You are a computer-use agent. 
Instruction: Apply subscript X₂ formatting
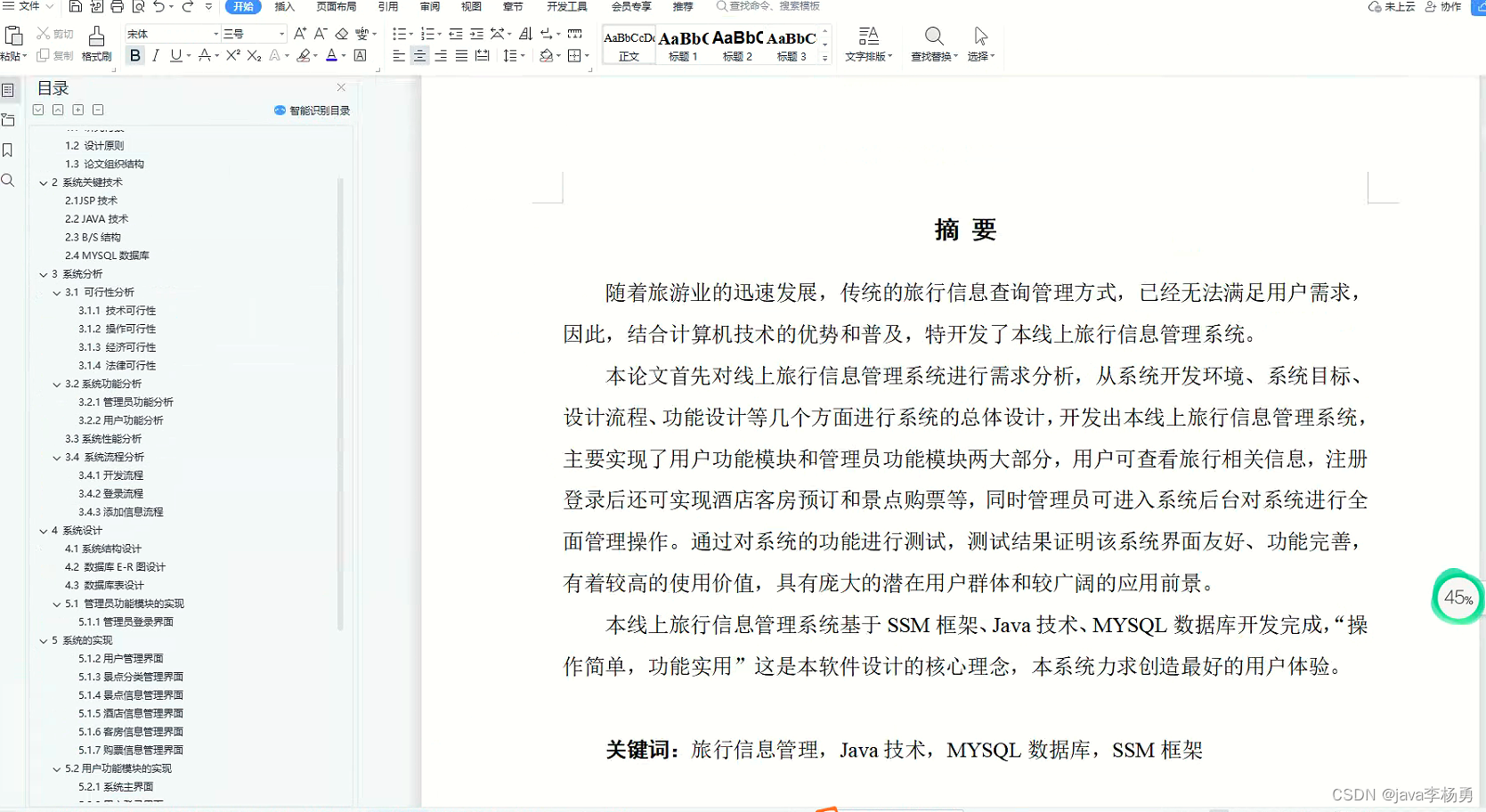[254, 55]
